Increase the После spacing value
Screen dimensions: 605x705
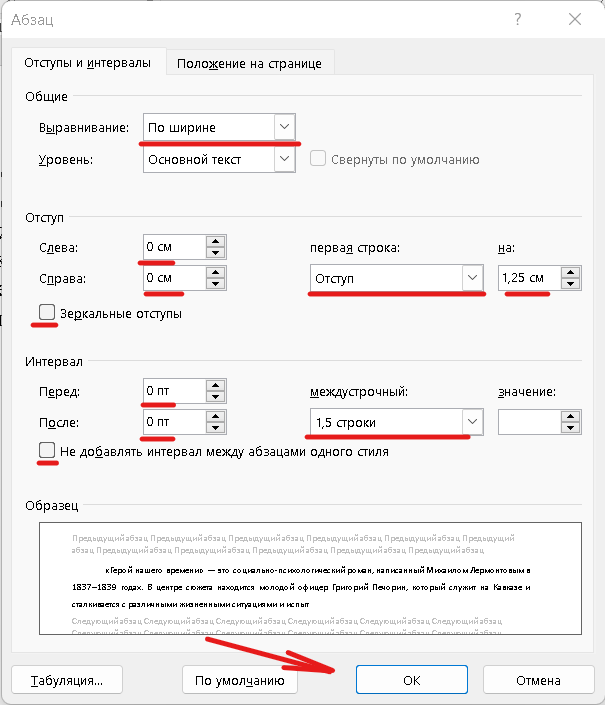pos(216,416)
